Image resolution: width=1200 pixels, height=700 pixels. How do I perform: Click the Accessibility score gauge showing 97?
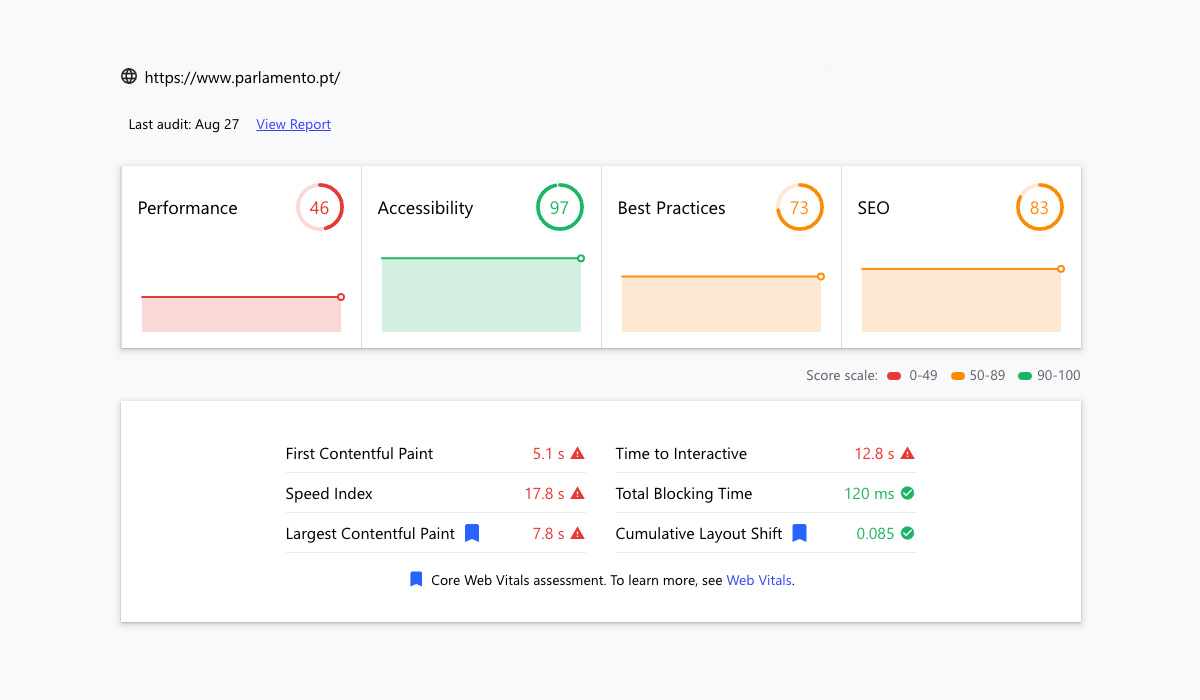tap(559, 208)
